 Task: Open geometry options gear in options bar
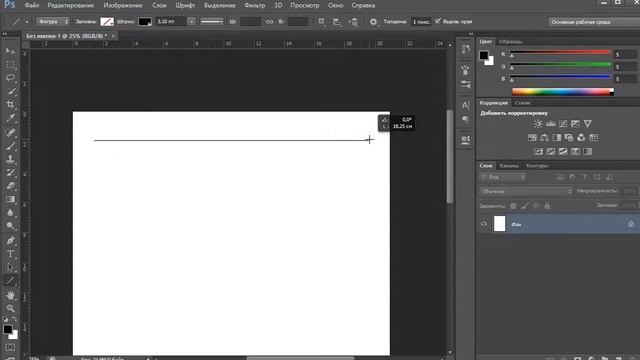373,22
